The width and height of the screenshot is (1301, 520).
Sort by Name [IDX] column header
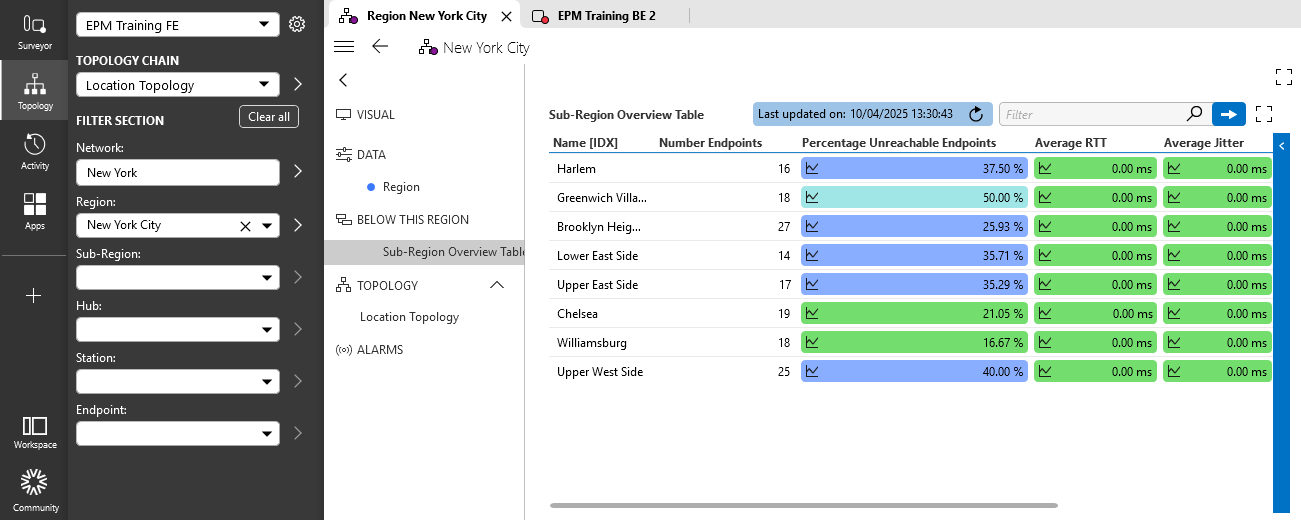coord(585,143)
